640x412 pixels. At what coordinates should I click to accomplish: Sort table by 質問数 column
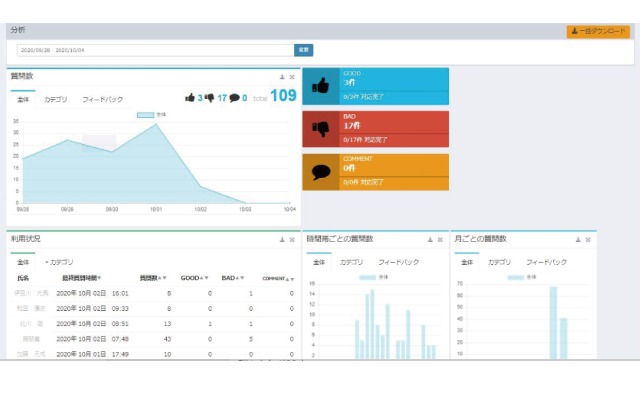coord(153,278)
